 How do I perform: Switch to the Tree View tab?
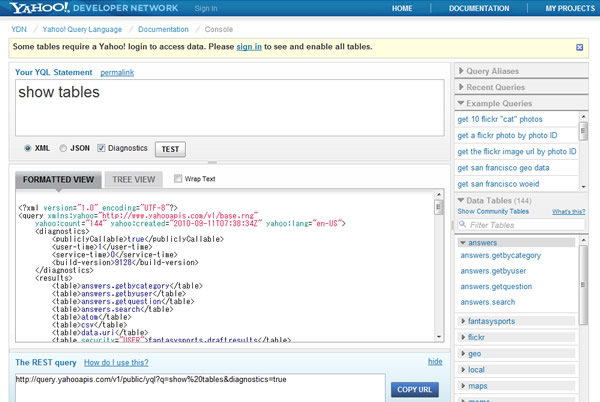coord(134,179)
